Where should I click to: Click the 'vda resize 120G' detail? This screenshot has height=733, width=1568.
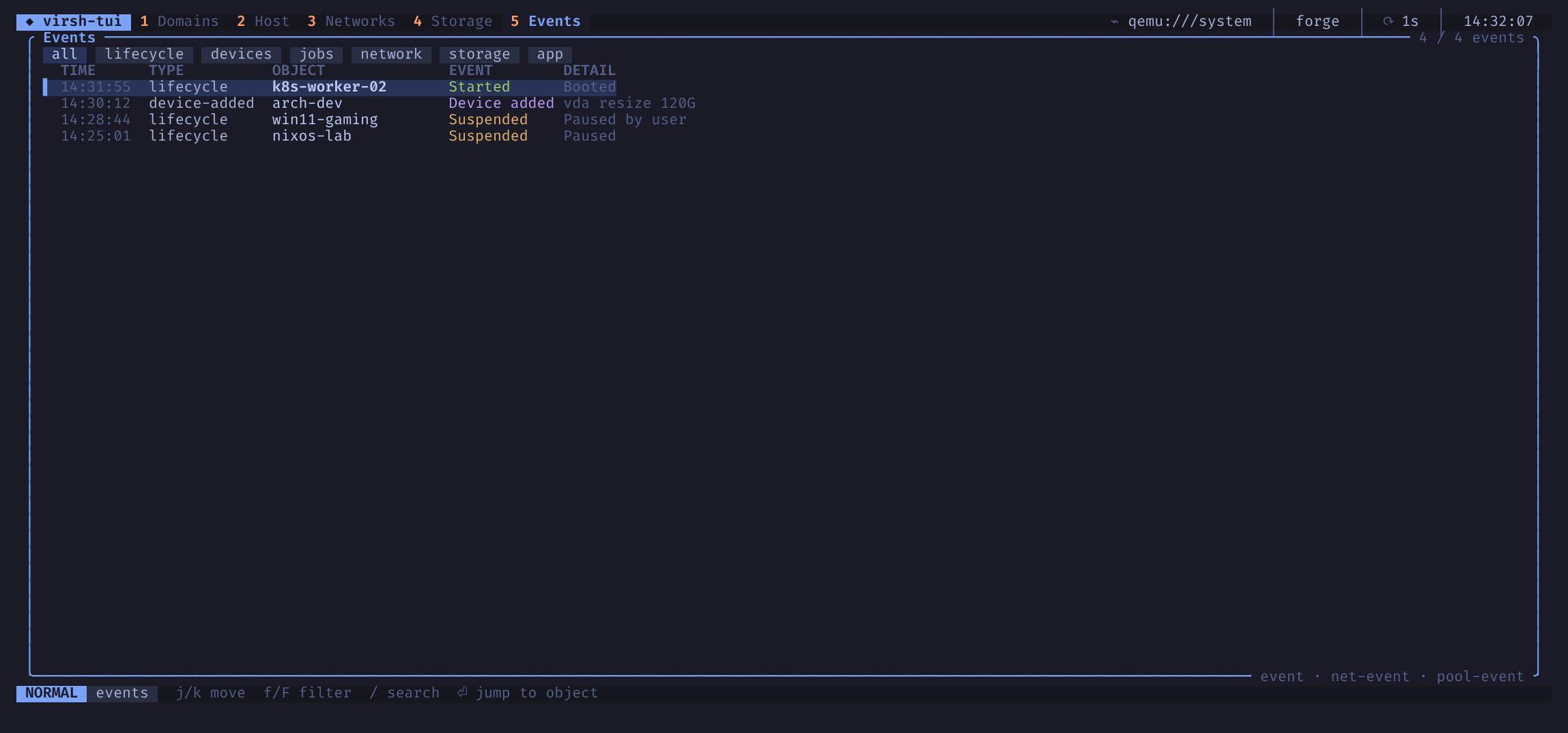tap(629, 104)
